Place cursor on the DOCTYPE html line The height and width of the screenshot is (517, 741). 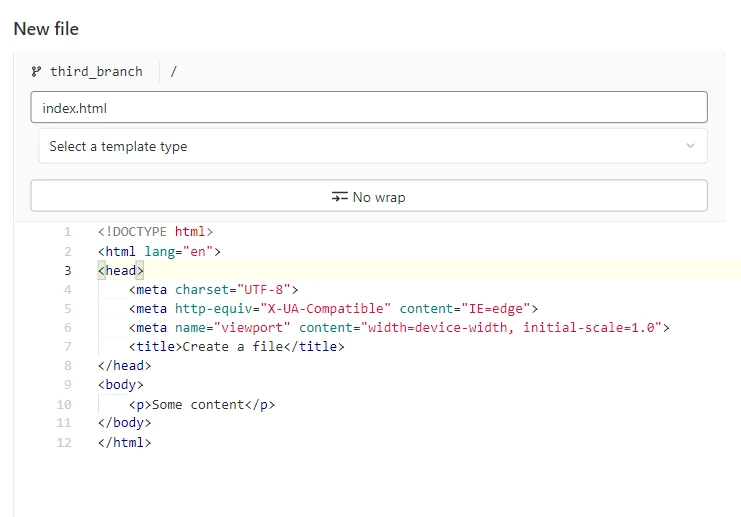click(155, 232)
